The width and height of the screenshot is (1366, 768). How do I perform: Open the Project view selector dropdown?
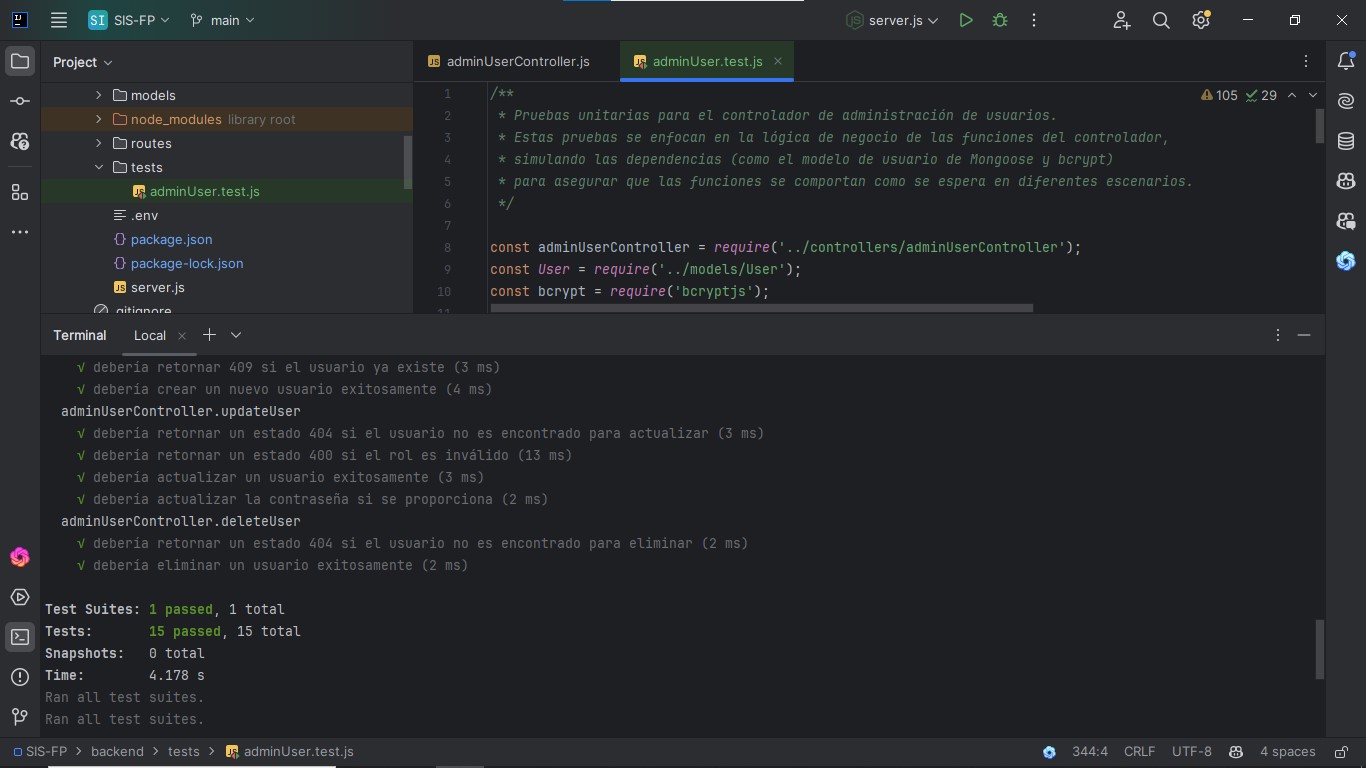83,62
